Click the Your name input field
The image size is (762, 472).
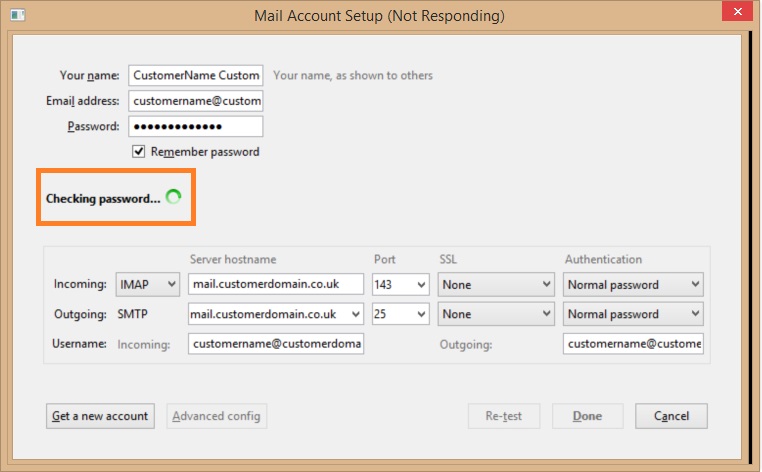click(195, 75)
